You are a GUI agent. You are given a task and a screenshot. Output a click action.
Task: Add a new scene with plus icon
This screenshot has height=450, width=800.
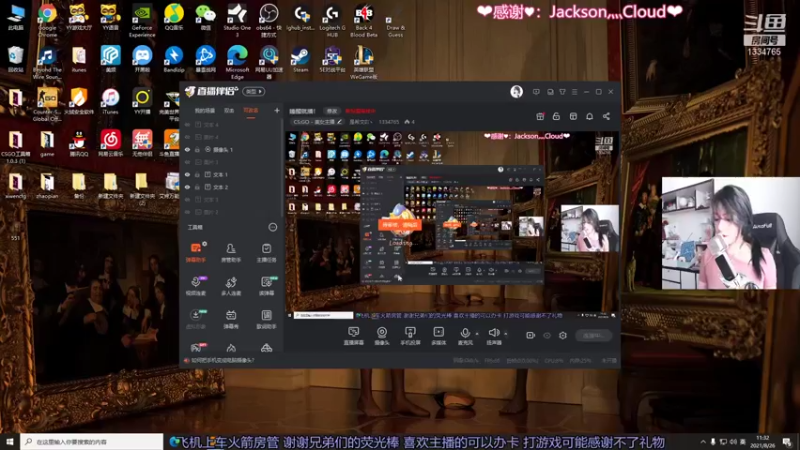pyautogui.click(x=277, y=110)
